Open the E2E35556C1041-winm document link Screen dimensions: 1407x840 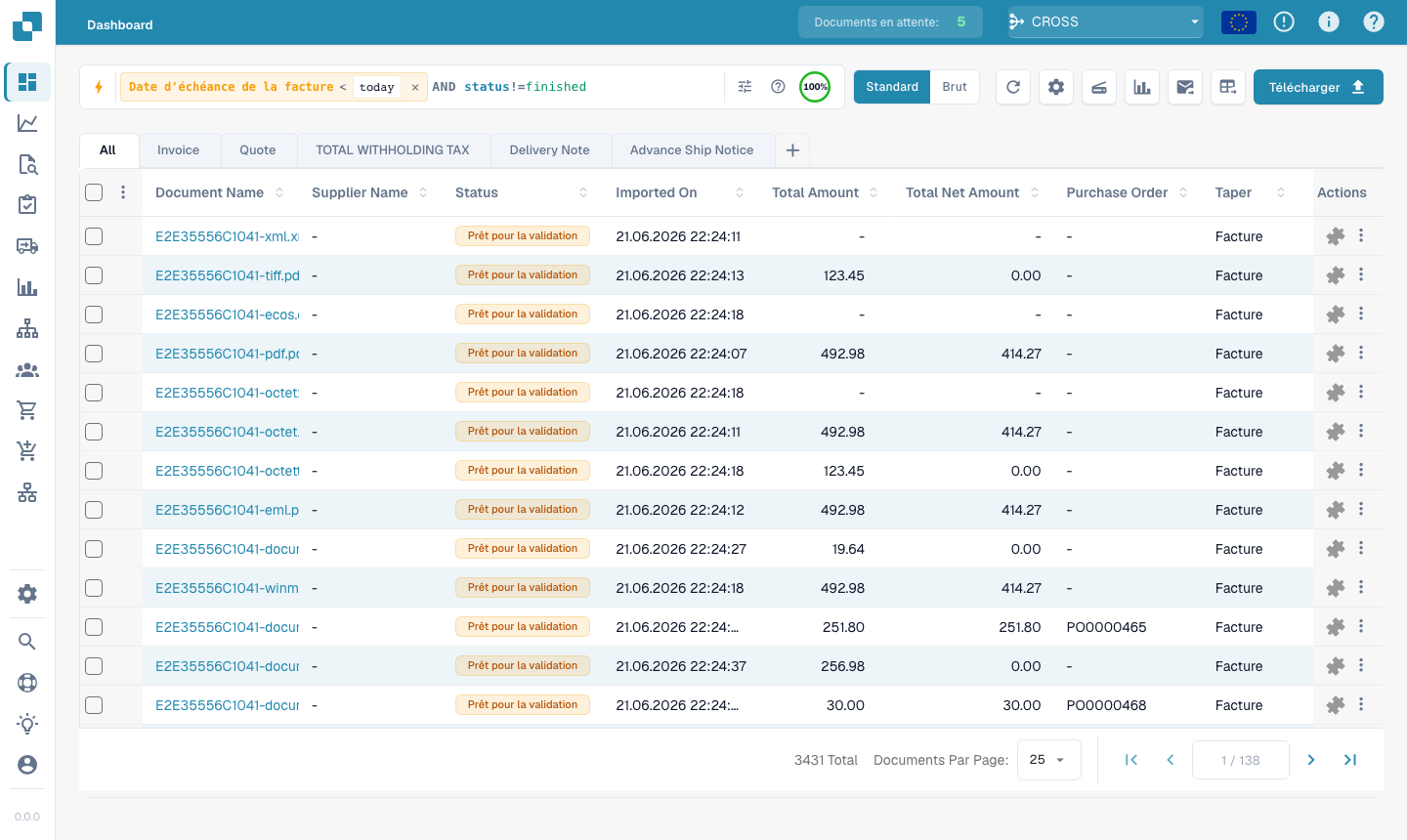[x=227, y=588]
